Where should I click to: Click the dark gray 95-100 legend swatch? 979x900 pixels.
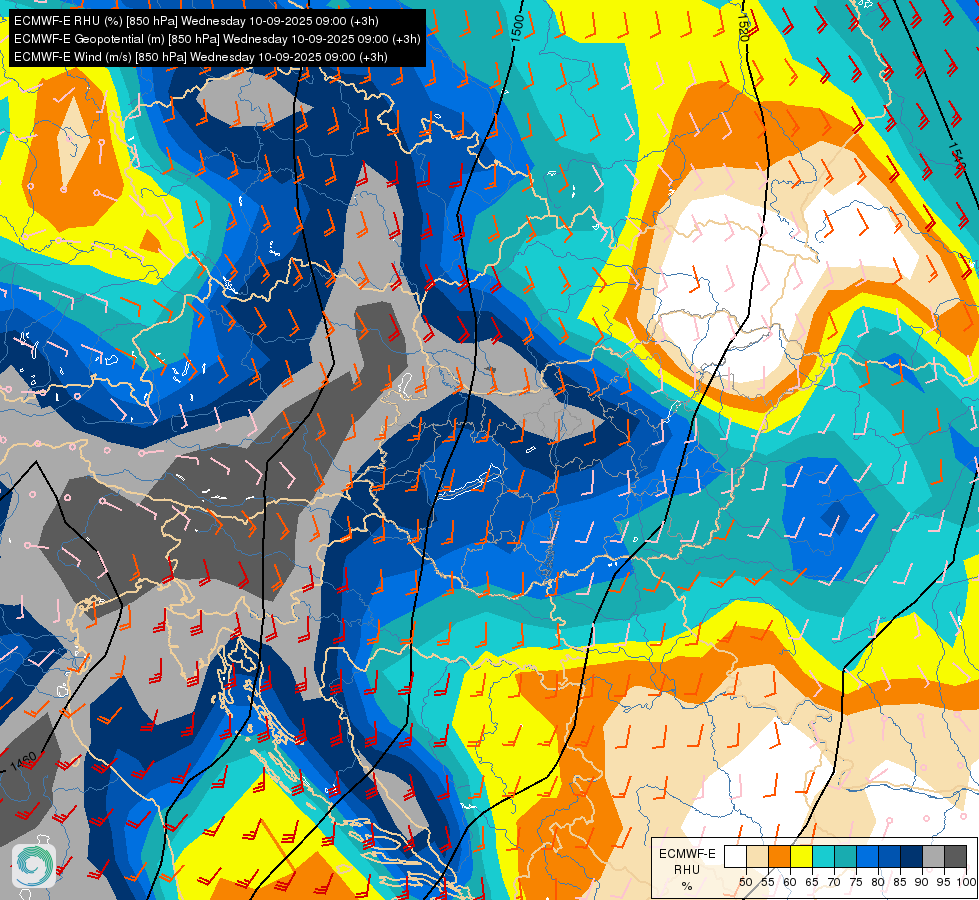955,856
